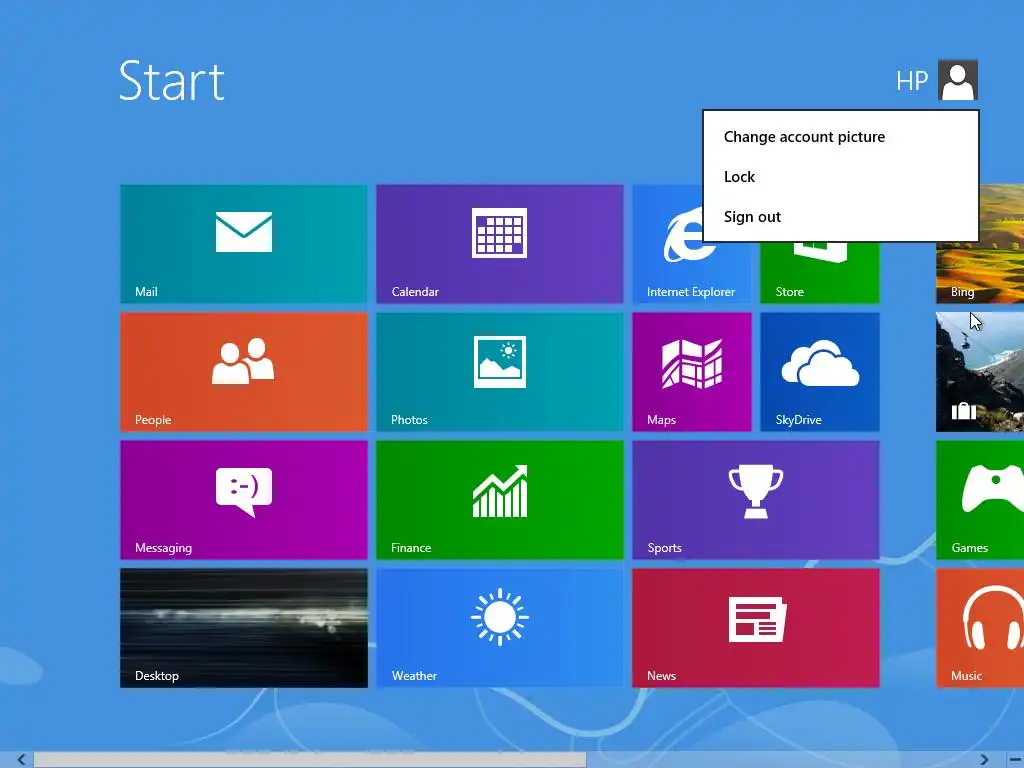The image size is (1024, 768).
Task: Open the Messaging tile
Action: point(244,500)
